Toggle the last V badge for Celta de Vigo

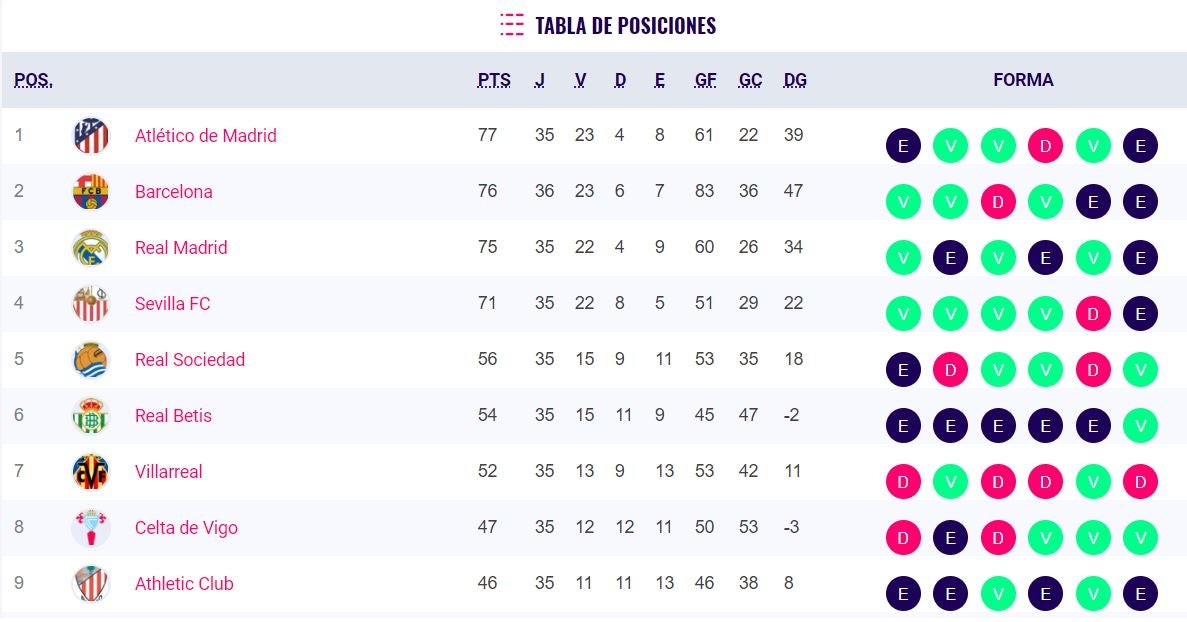(x=1140, y=537)
